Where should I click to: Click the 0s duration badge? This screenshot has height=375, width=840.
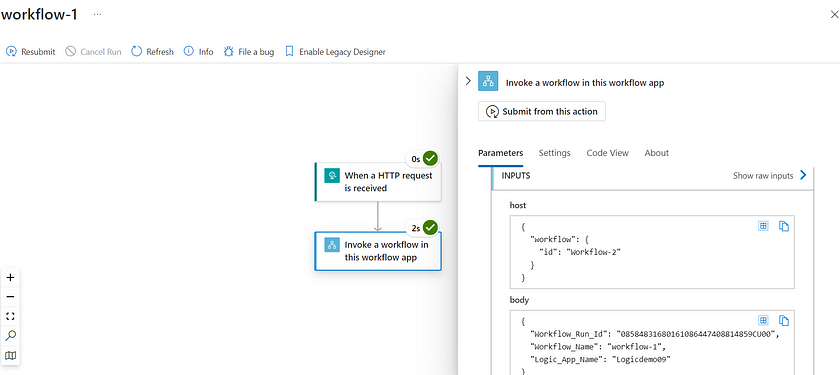point(416,159)
